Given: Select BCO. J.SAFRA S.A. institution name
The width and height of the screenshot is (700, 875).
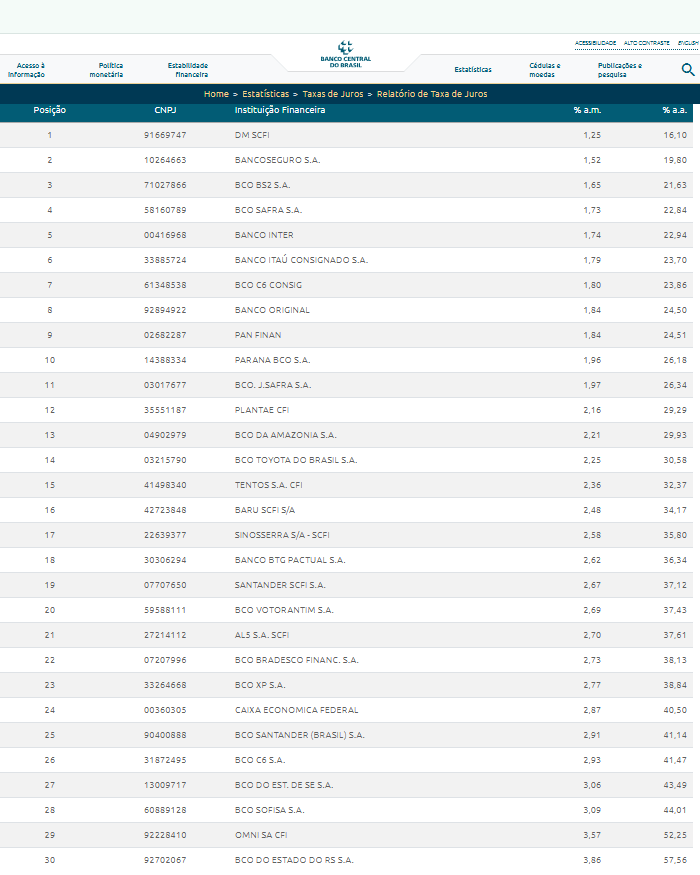Looking at the screenshot, I should (273, 385).
